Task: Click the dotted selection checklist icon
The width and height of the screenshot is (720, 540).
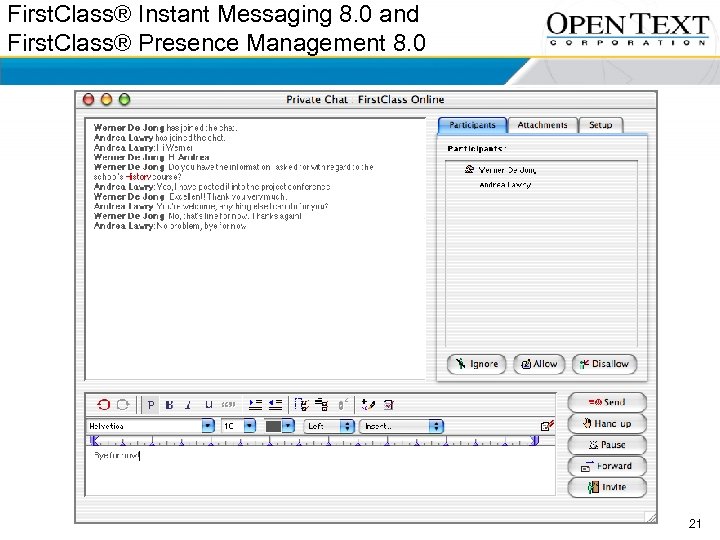Action: 301,405
